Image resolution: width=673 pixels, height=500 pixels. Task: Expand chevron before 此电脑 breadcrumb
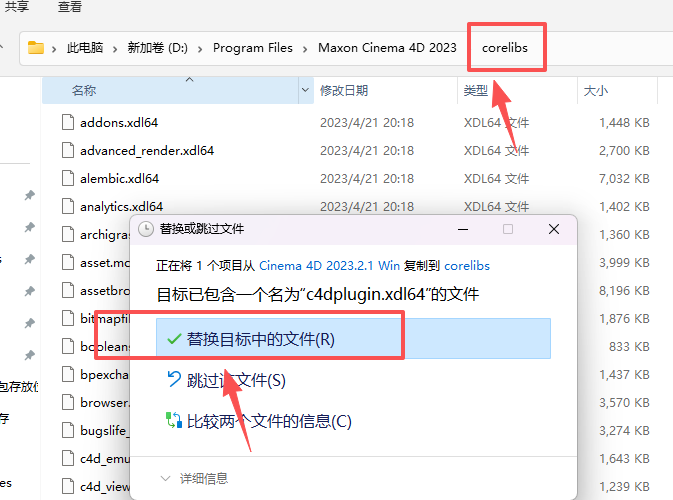(x=54, y=49)
